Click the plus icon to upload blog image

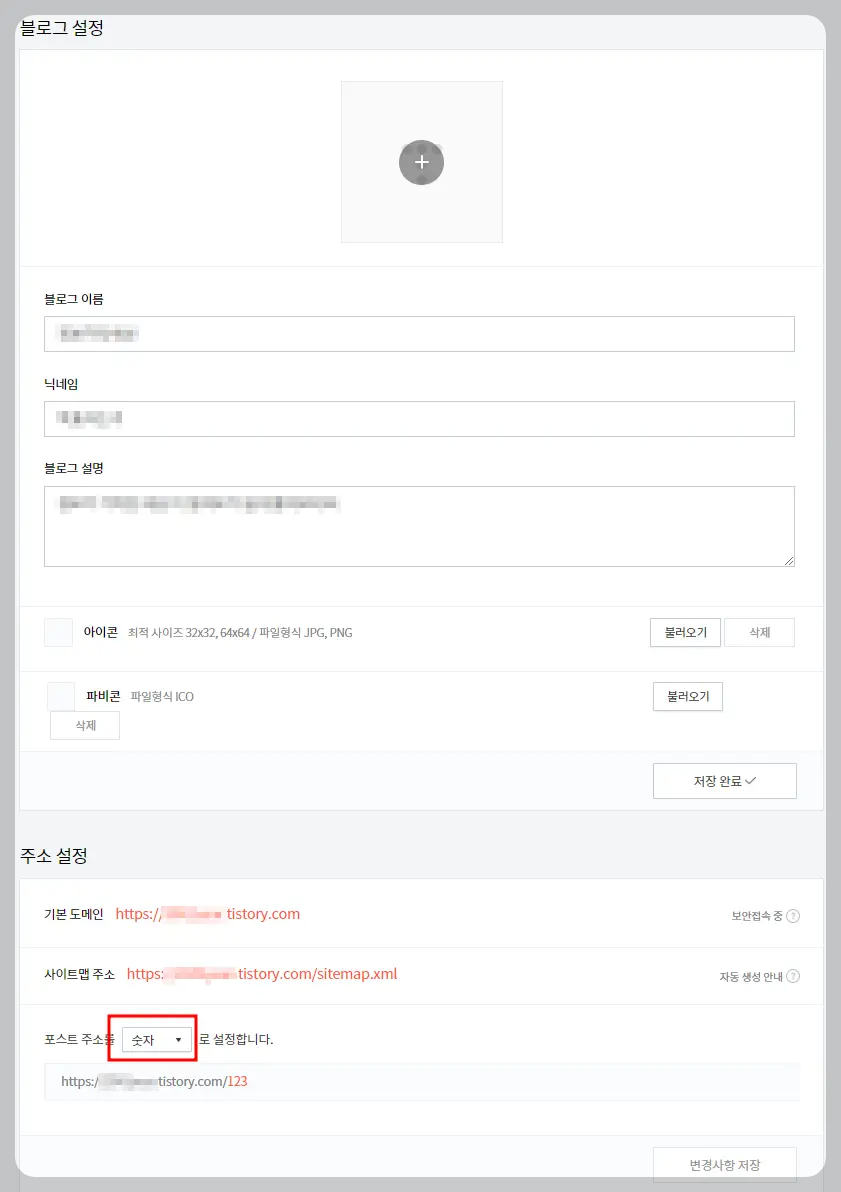coord(421,162)
